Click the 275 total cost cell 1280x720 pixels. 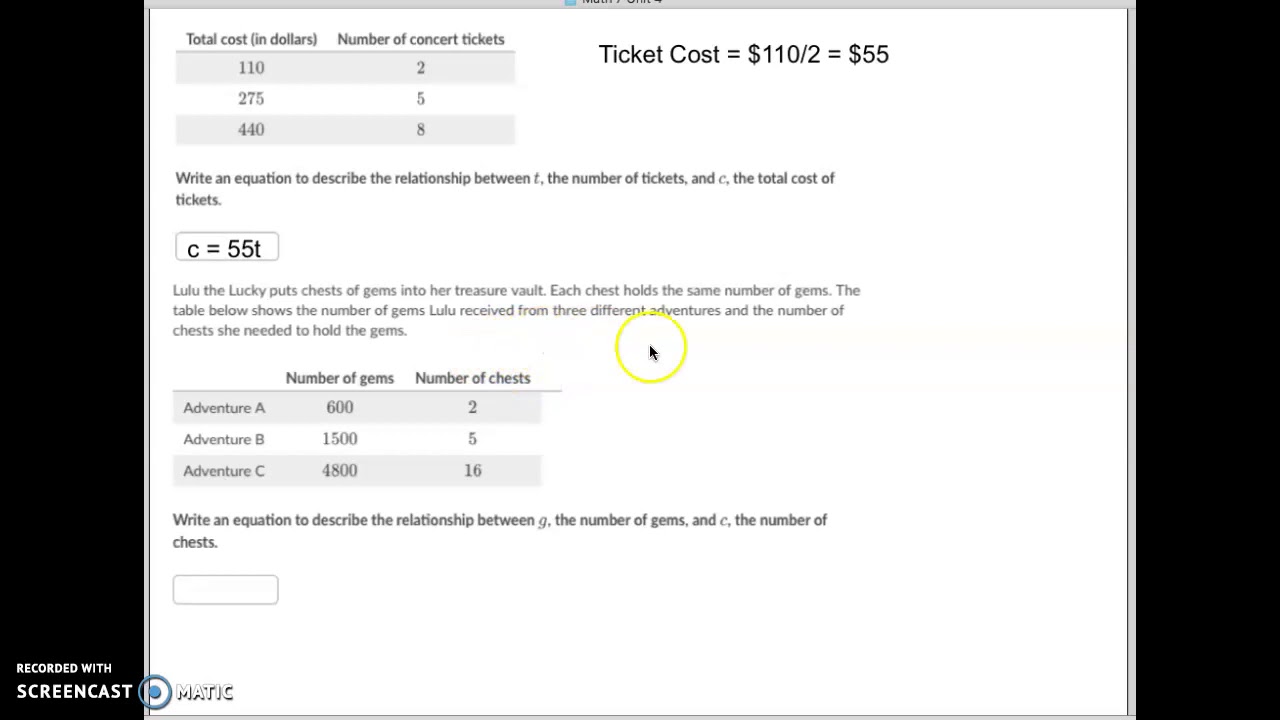click(x=251, y=99)
